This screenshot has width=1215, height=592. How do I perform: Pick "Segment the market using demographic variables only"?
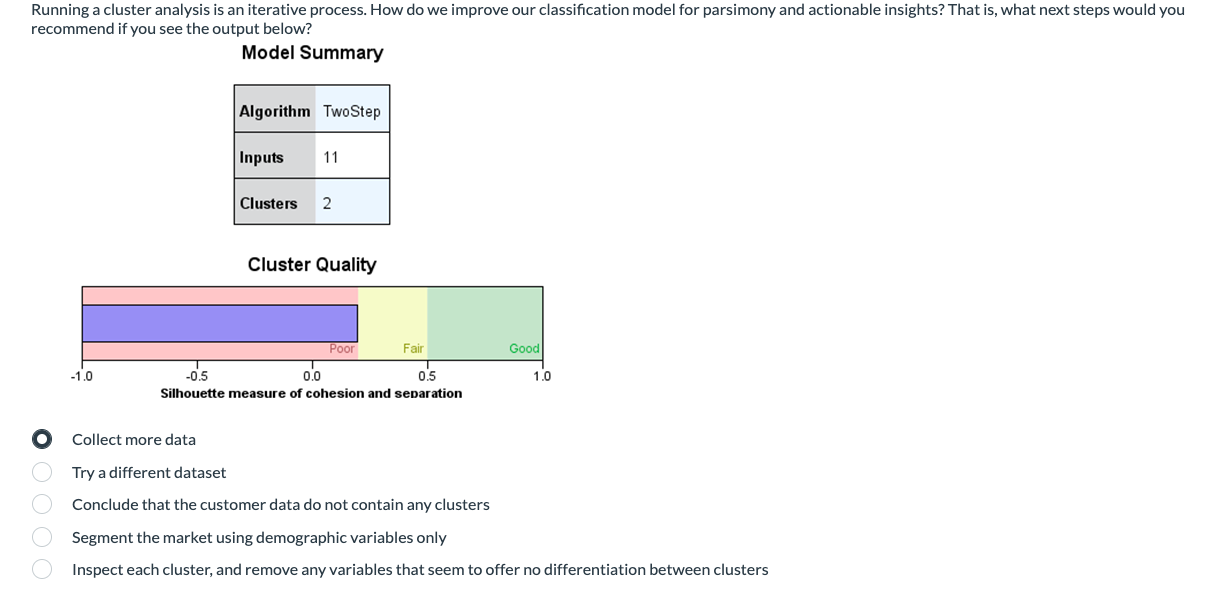42,537
